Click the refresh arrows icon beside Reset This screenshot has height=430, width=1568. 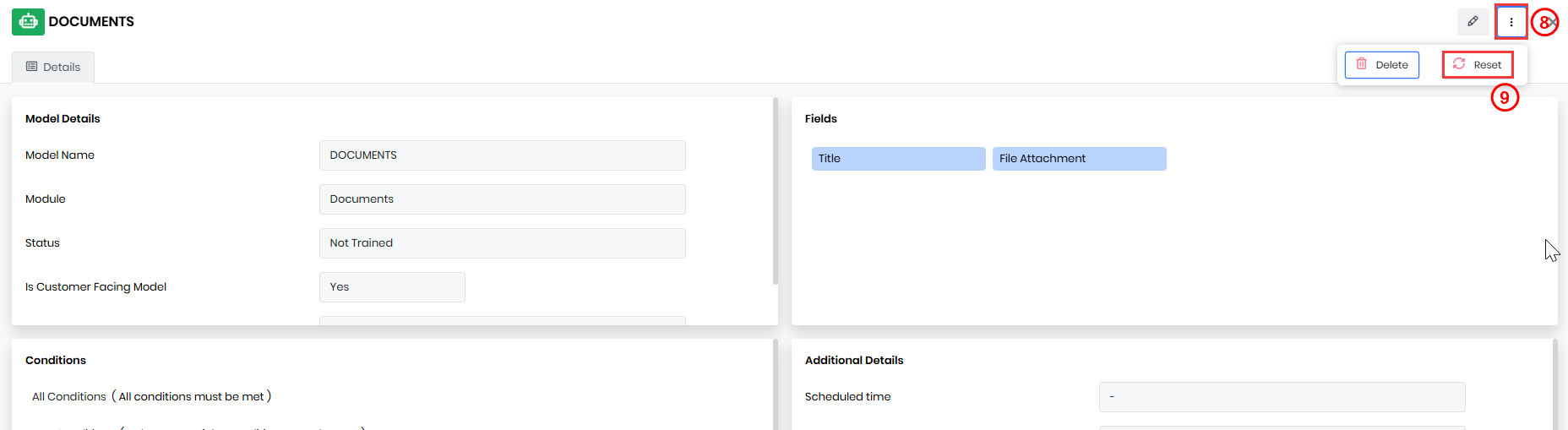pyautogui.click(x=1459, y=64)
